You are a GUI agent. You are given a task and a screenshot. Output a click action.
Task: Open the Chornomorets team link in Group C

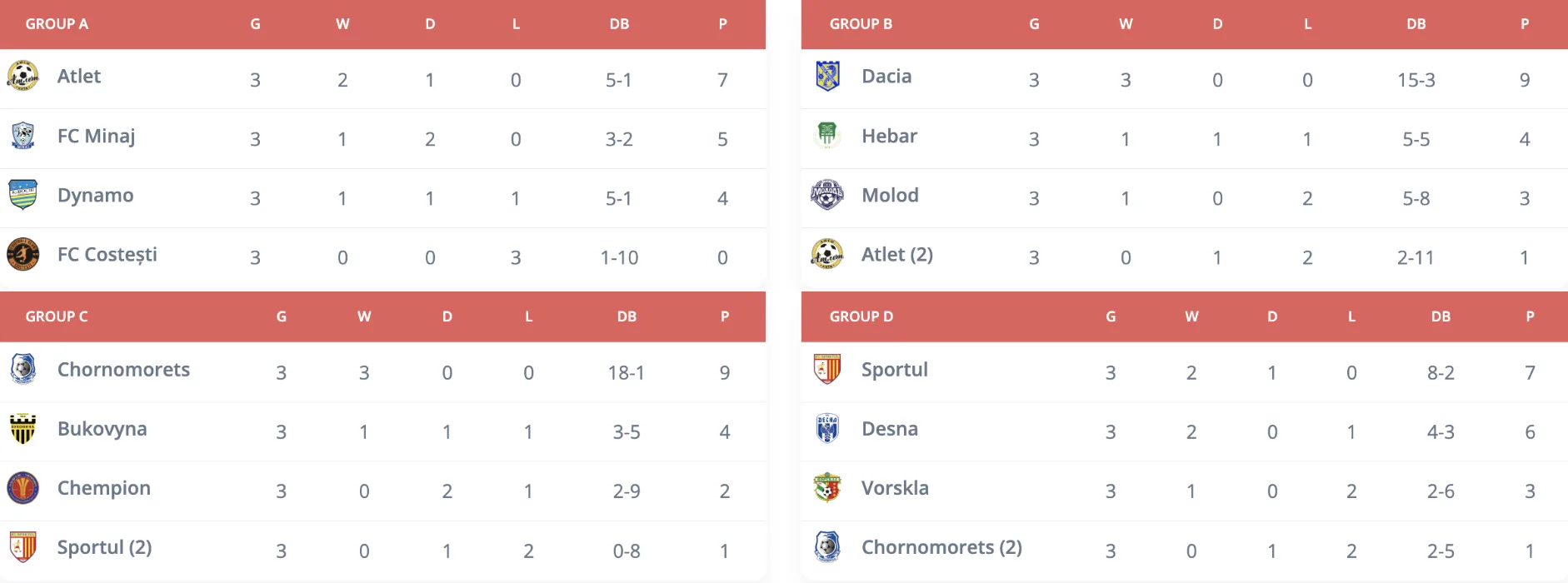(123, 370)
